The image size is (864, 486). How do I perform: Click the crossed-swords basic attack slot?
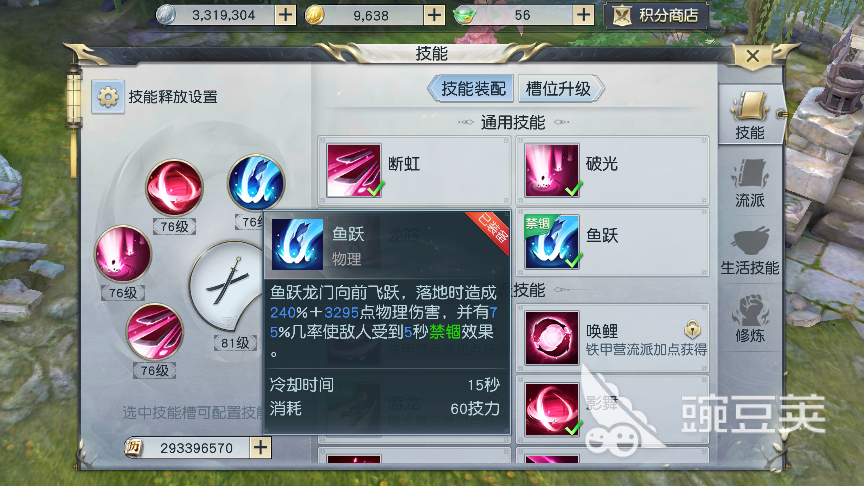[x=227, y=285]
